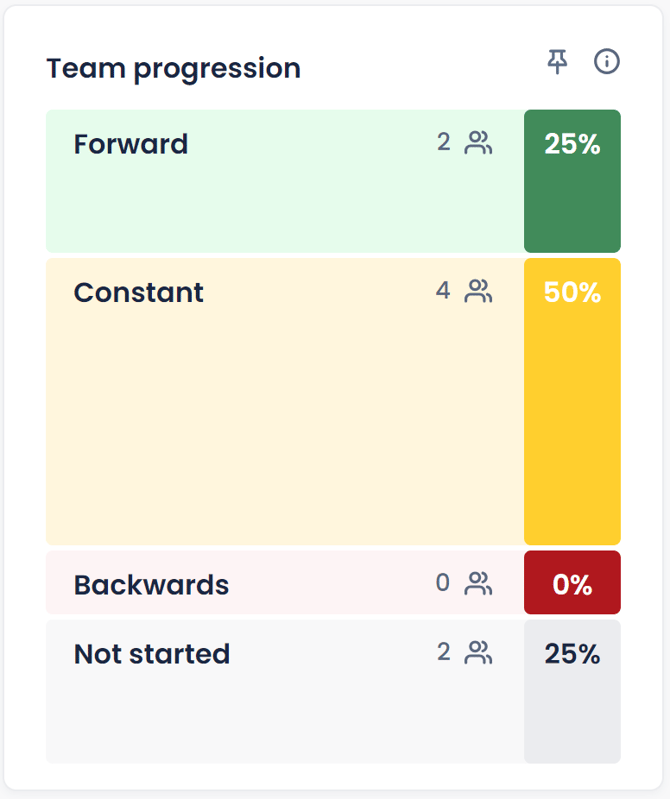Click the red 0% Backwards block
Image resolution: width=670 pixels, height=799 pixels.
[x=572, y=582]
